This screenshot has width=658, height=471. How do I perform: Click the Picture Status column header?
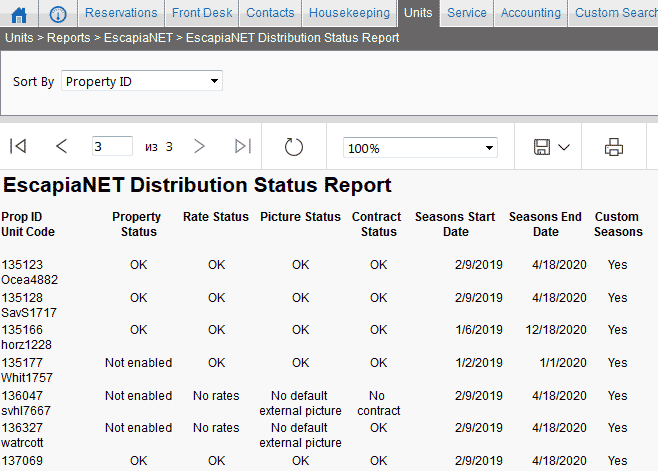[300, 217]
